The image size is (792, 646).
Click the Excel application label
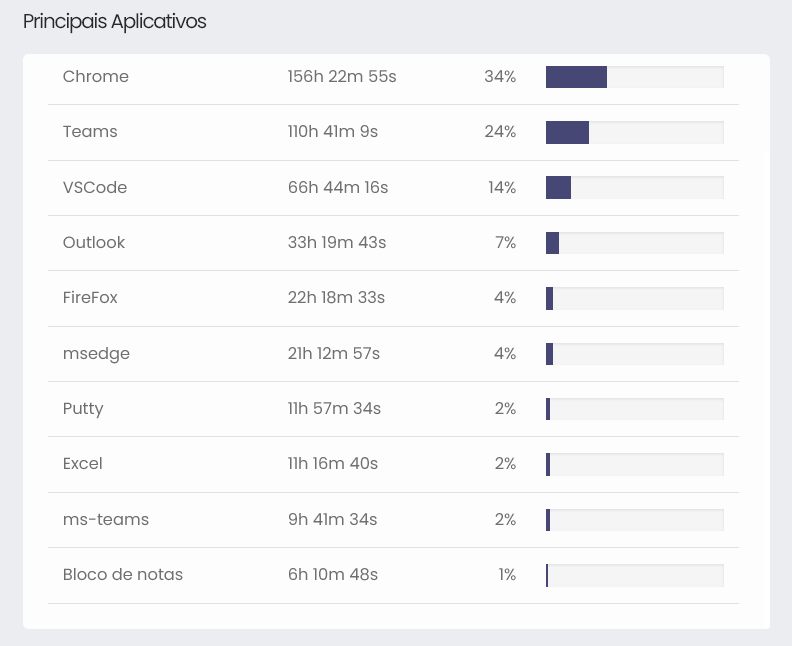pyautogui.click(x=83, y=464)
